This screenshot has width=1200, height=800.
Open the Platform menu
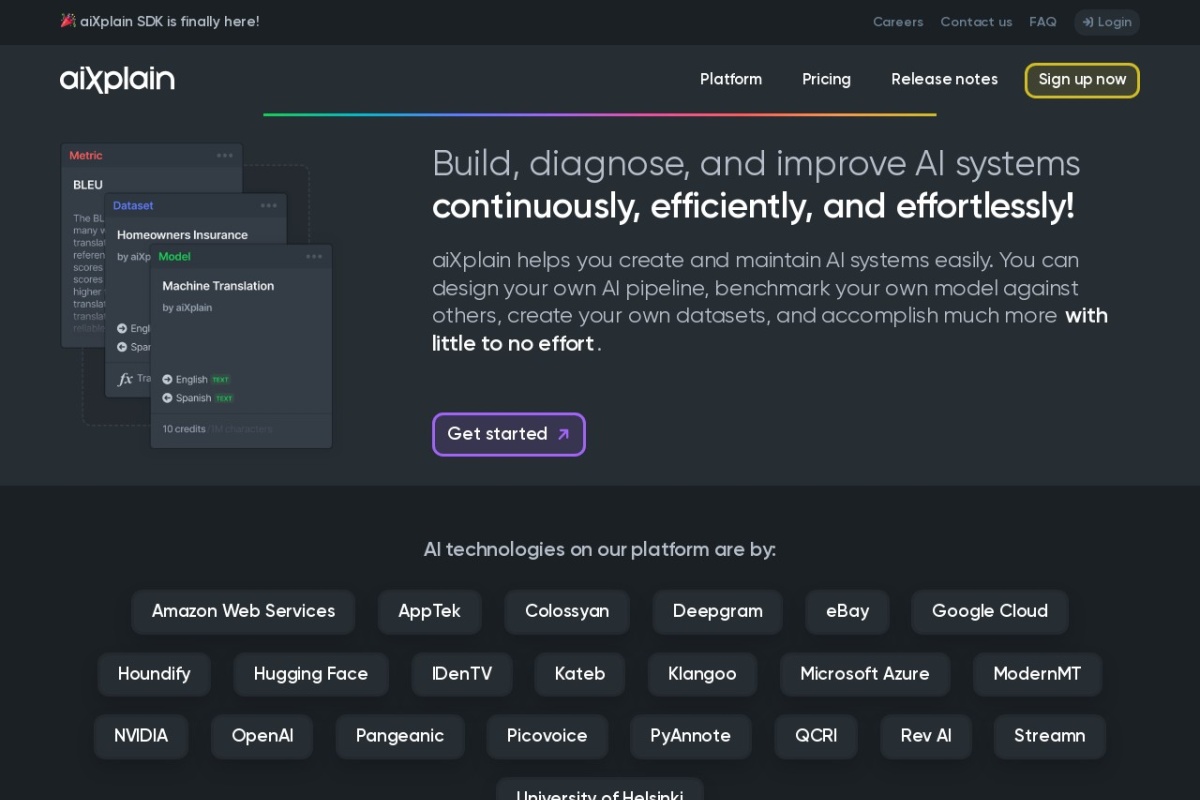[x=731, y=79]
